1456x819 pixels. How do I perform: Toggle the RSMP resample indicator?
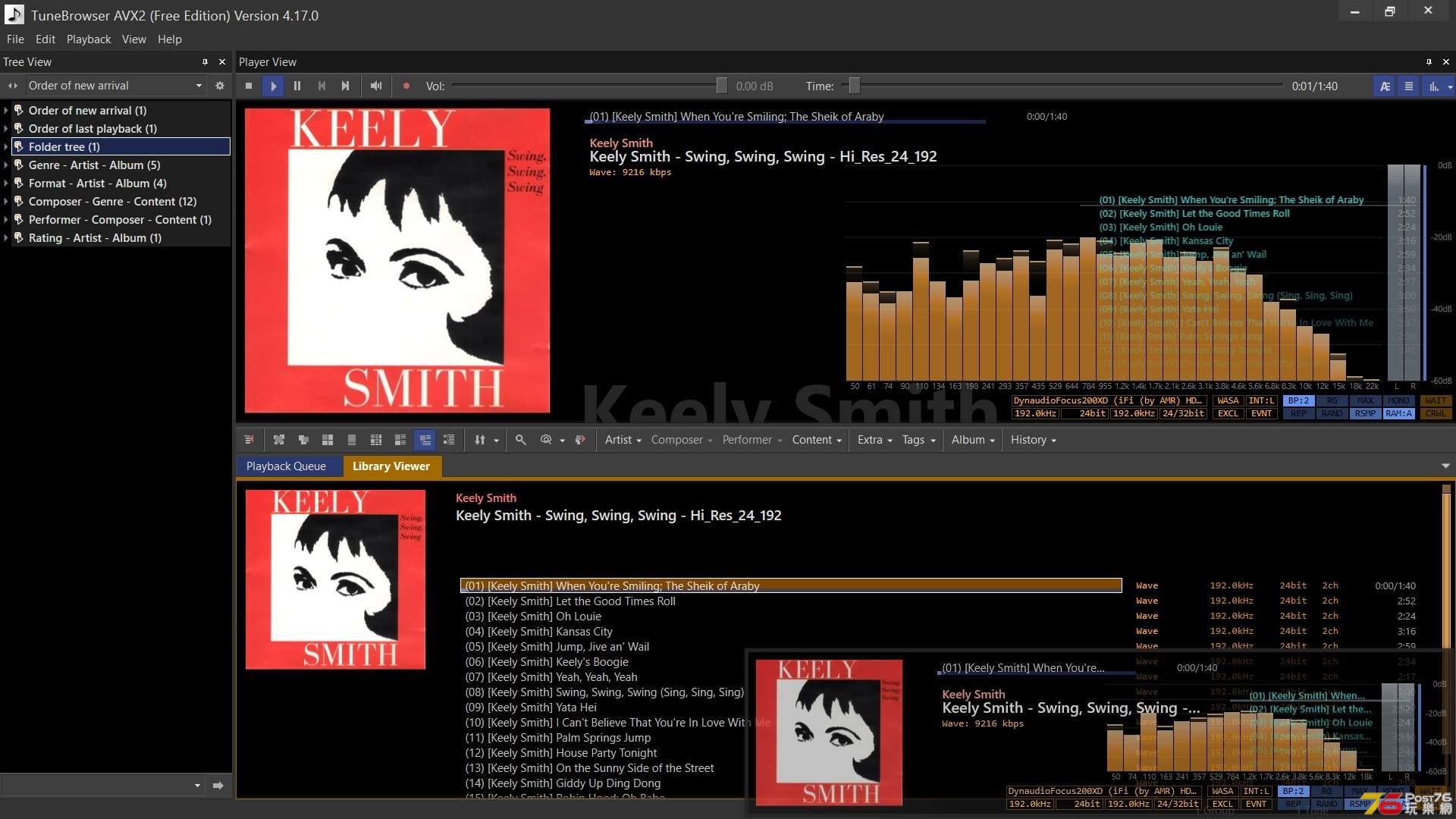(x=1365, y=413)
